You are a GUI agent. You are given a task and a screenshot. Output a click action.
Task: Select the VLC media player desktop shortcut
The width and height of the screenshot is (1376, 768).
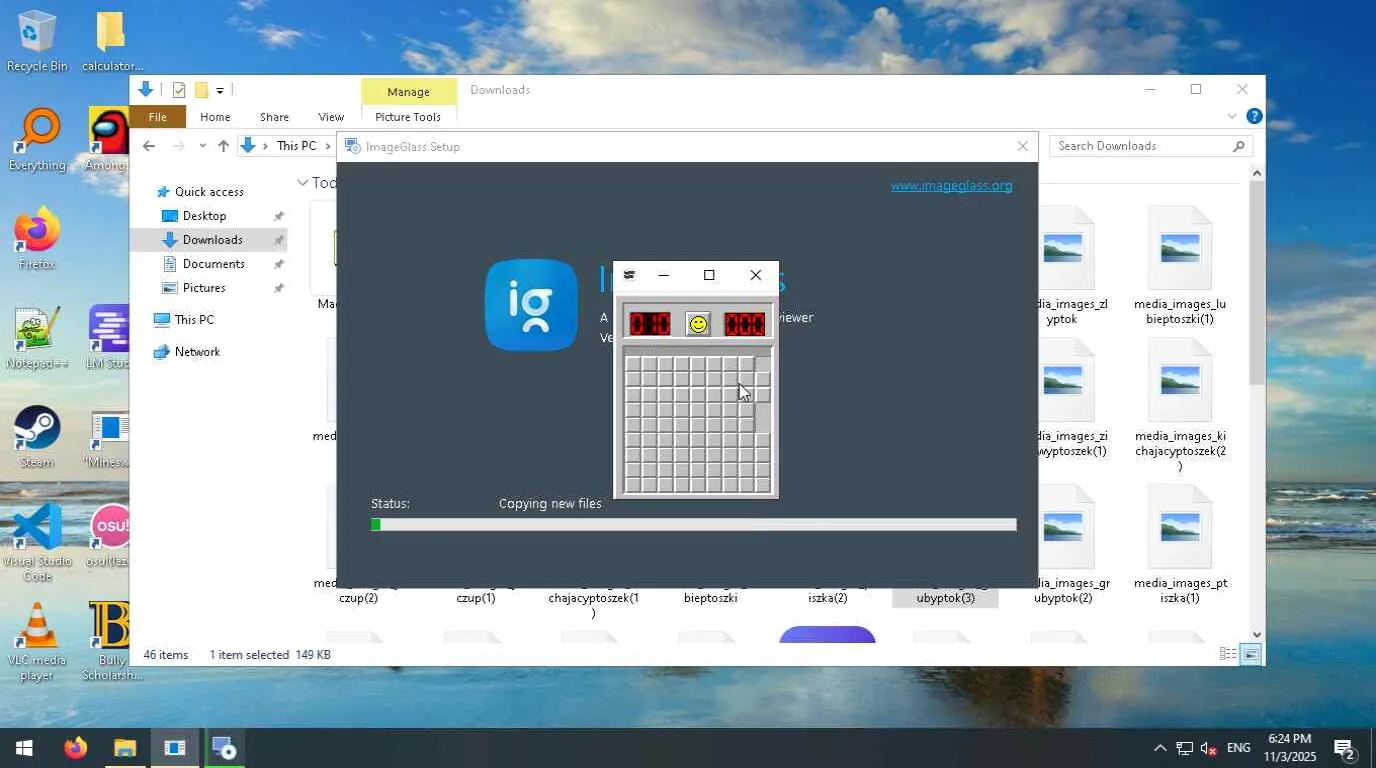(37, 642)
